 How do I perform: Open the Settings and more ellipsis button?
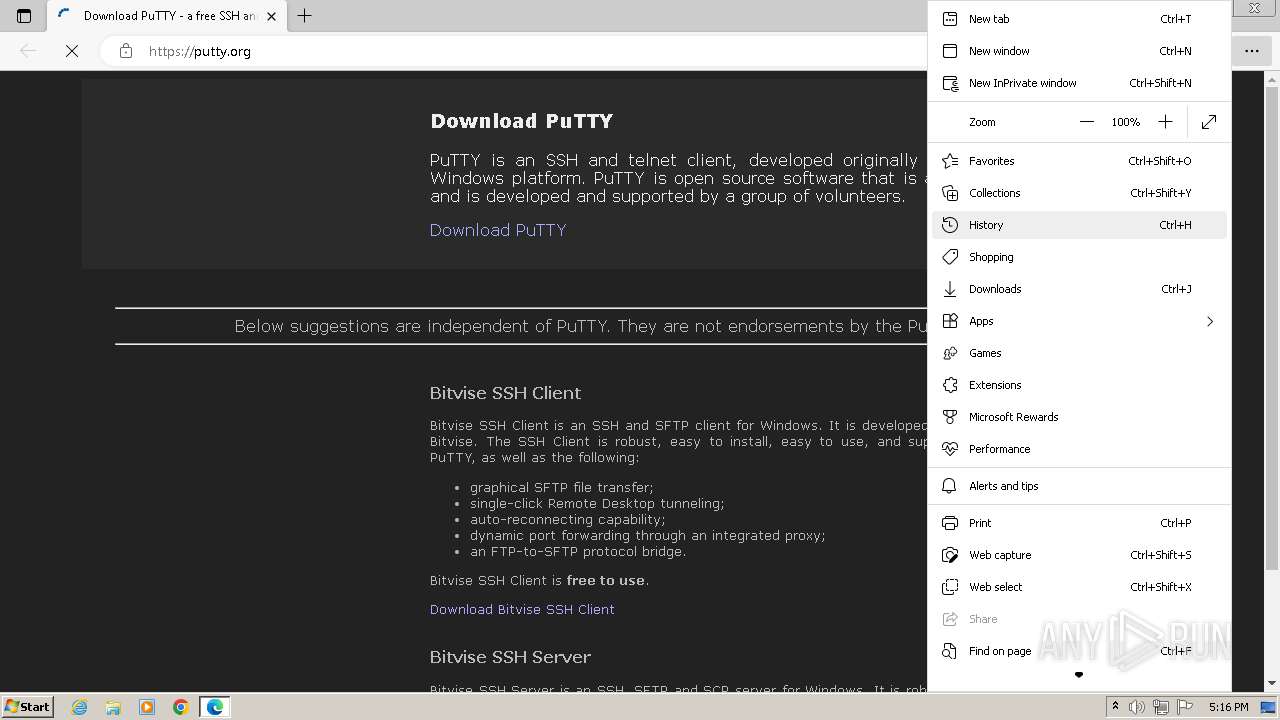1252,51
